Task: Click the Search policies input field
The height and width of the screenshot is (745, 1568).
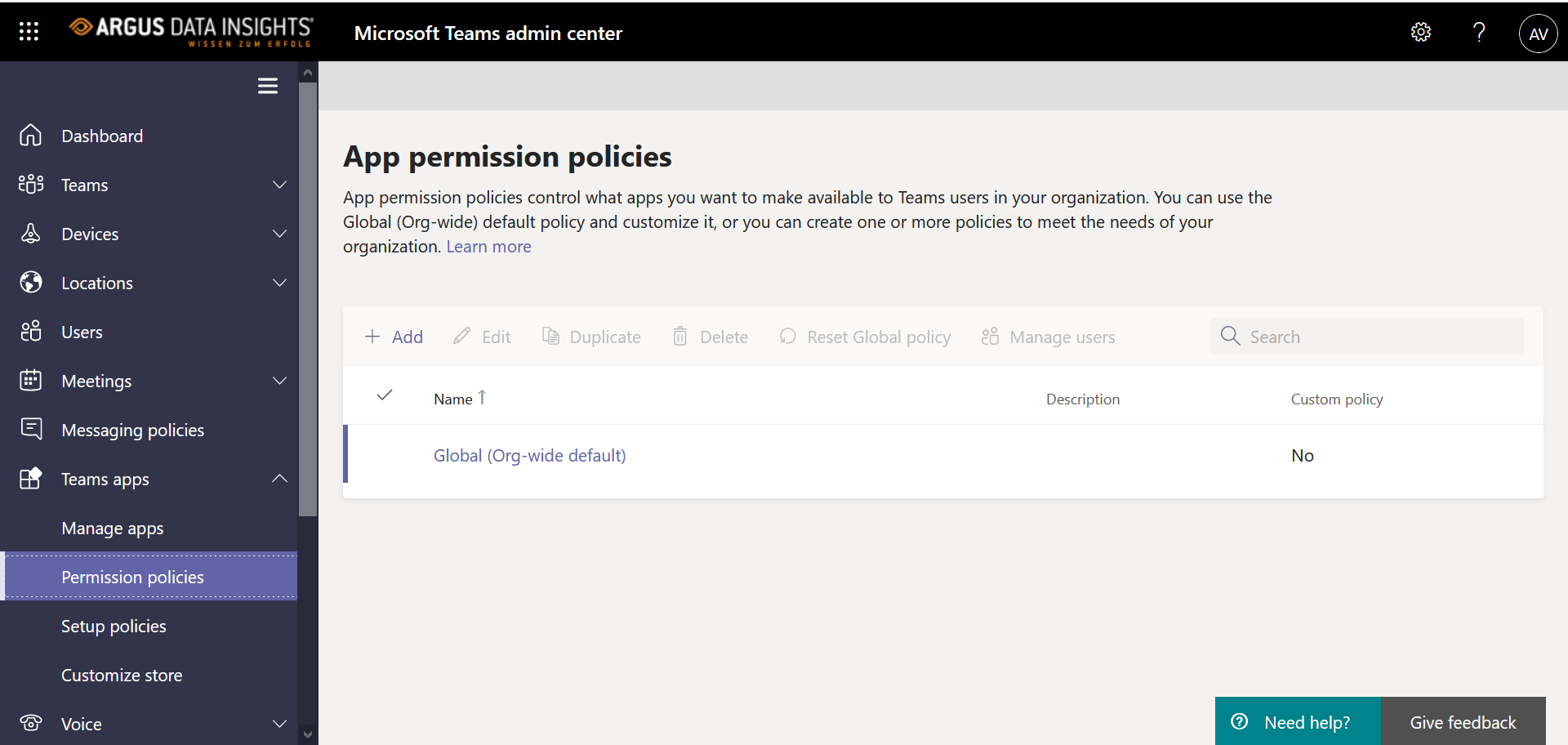Action: [1366, 337]
